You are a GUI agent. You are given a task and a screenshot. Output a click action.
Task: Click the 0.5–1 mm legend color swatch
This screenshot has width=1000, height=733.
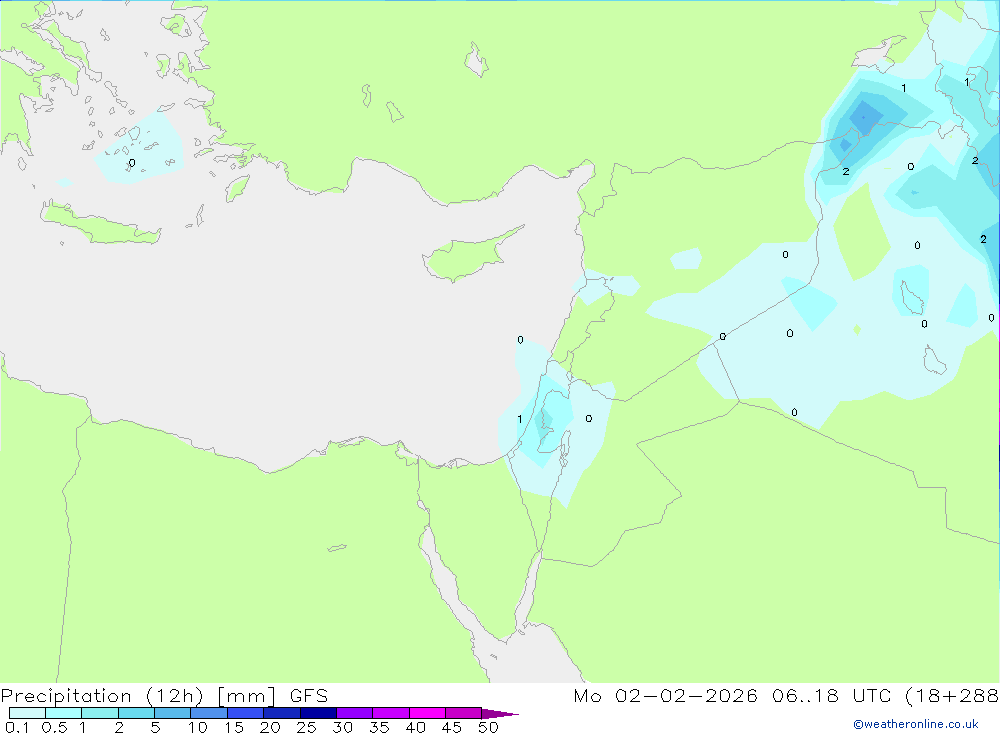(x=64, y=713)
